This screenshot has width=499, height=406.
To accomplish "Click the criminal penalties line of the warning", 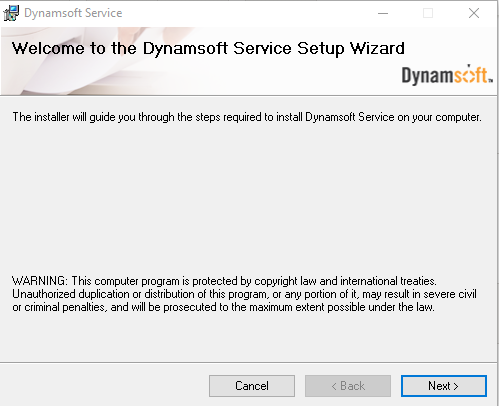I will (x=223, y=307).
